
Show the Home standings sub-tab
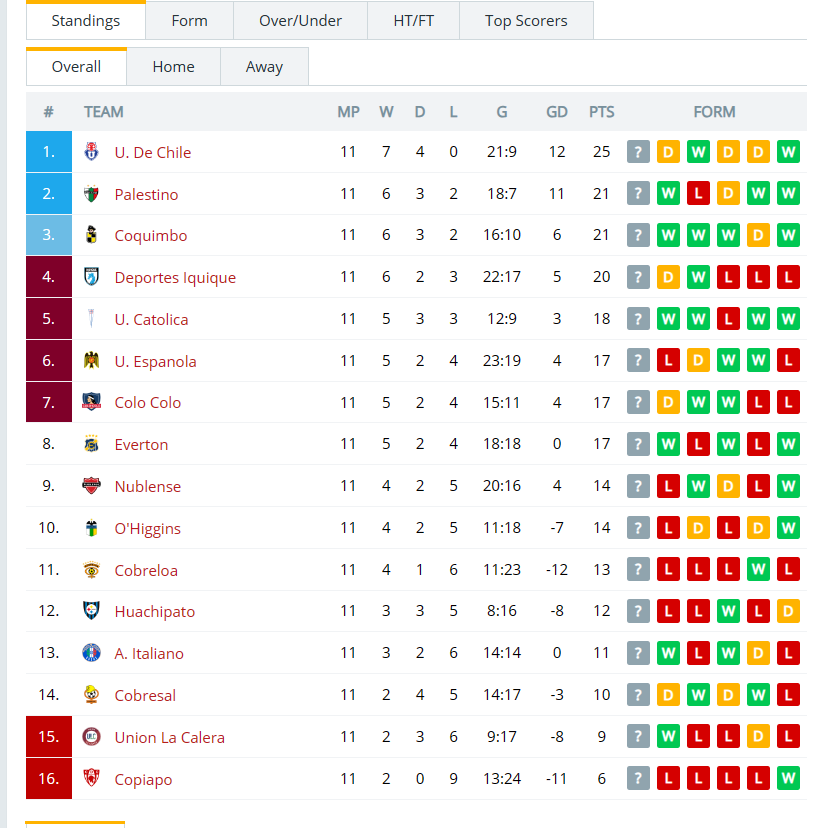(173, 67)
